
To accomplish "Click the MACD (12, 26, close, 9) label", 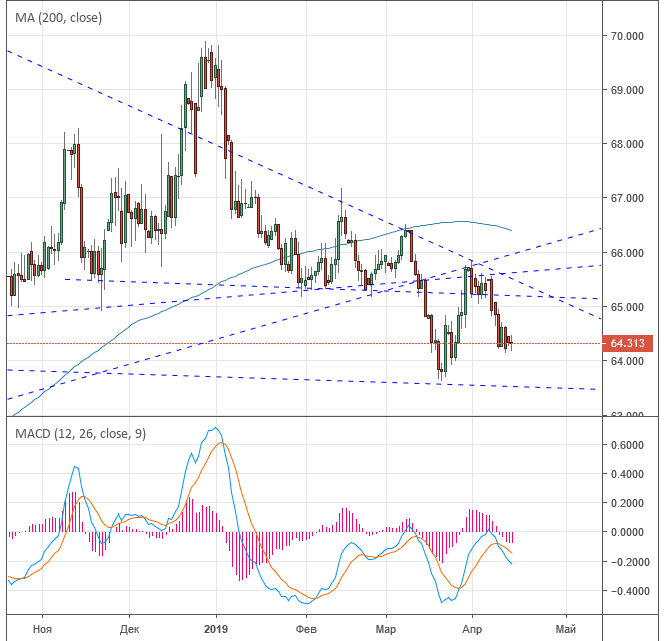I will [81, 434].
